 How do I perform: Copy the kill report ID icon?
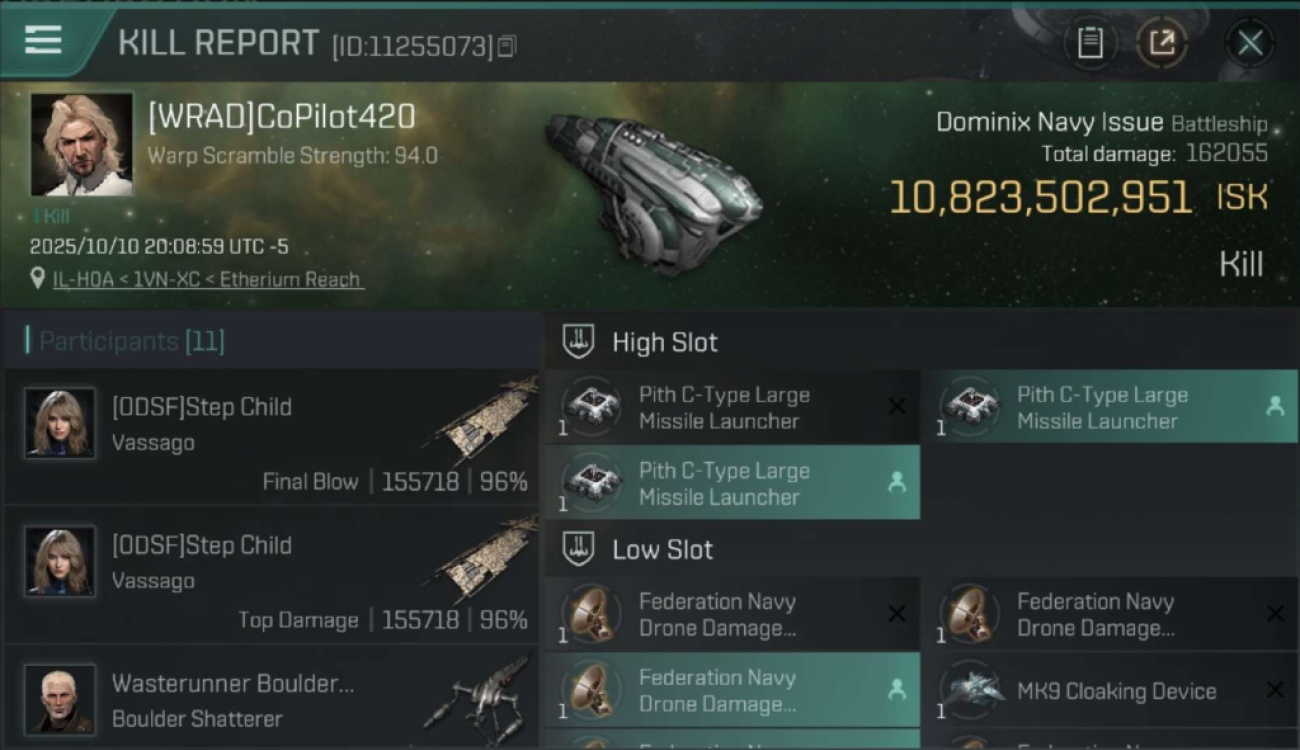tap(507, 46)
